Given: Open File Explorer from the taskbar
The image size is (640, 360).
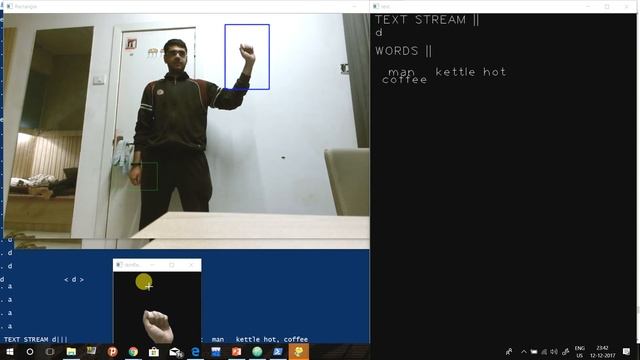Looking at the screenshot, I should [71, 351].
